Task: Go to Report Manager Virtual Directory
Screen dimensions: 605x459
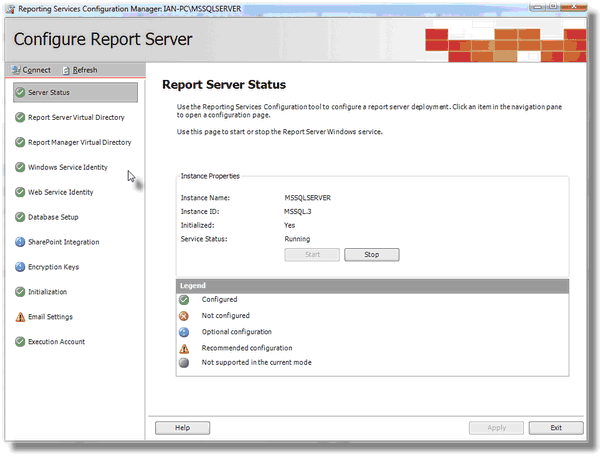Action: click(79, 142)
